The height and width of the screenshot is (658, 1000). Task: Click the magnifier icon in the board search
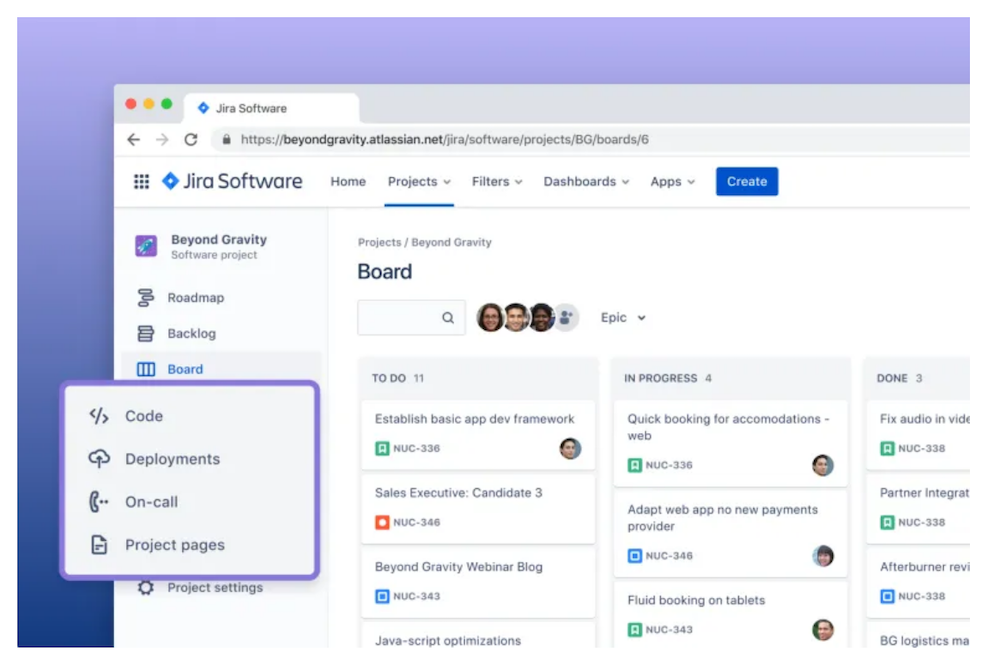[448, 318]
